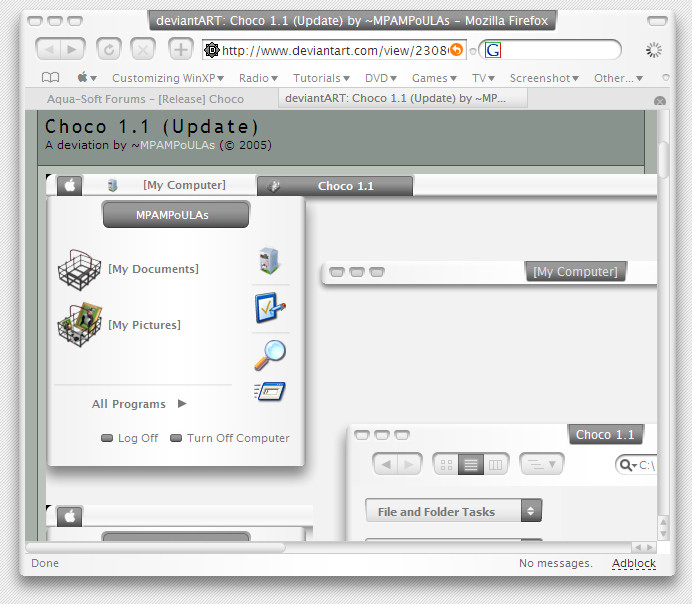
Task: Open the TV bookmarks dropdown
Action: pyautogui.click(x=483, y=78)
